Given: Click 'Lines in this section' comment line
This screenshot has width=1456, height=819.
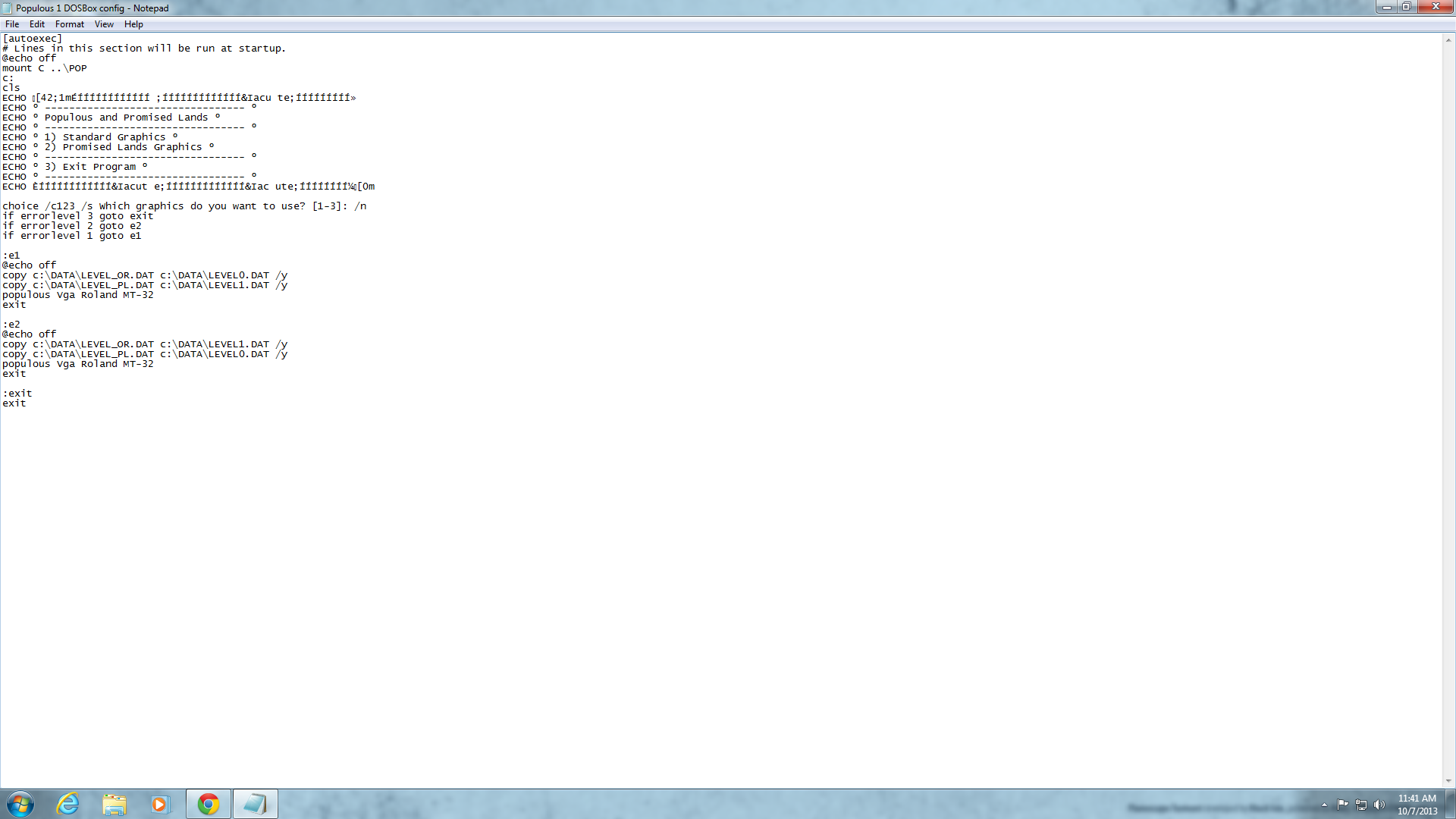Looking at the screenshot, I should [x=144, y=49].
